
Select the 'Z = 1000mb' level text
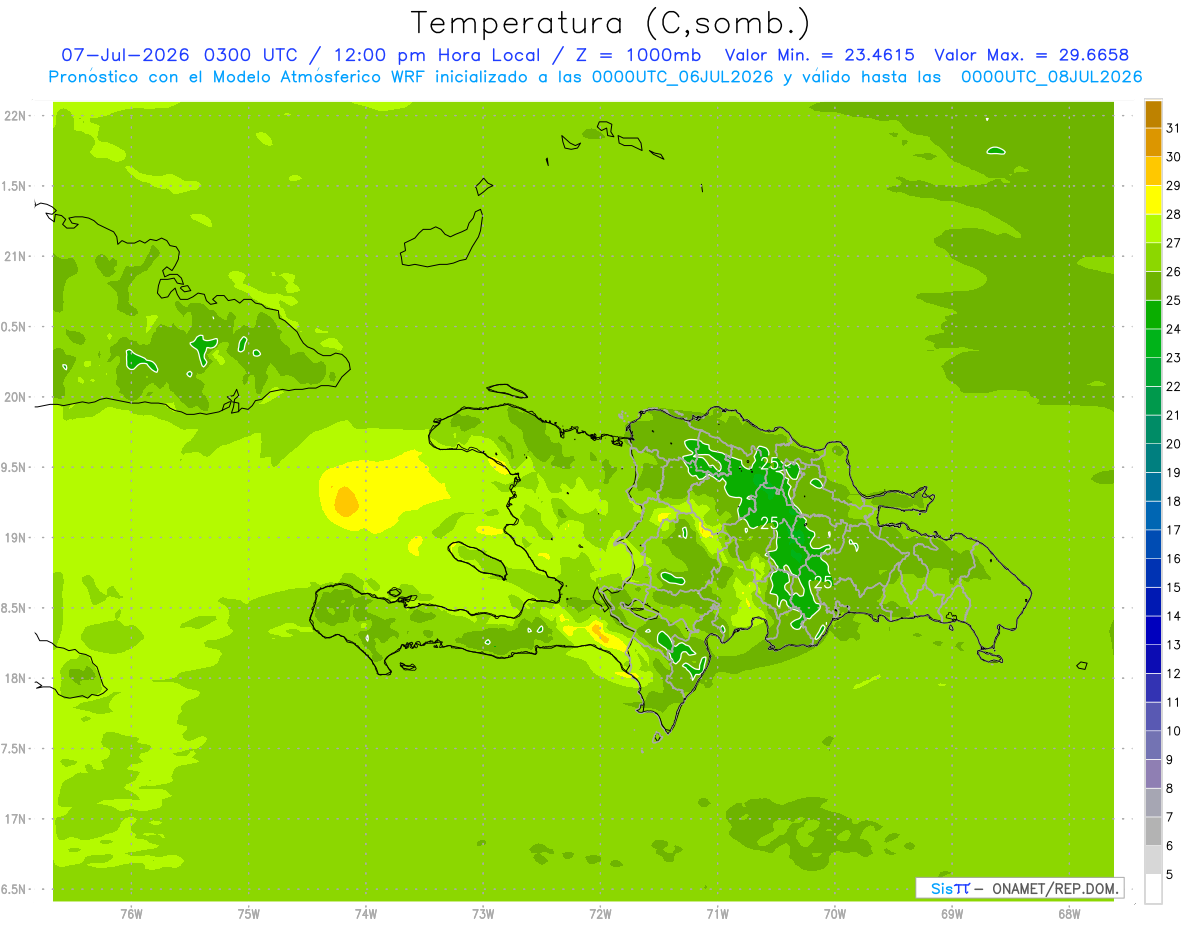pyautogui.click(x=638, y=55)
